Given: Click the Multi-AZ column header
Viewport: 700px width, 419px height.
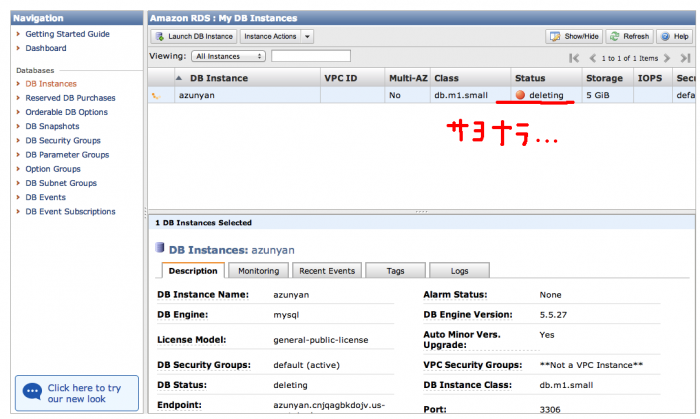Looking at the screenshot, I should click(408, 78).
